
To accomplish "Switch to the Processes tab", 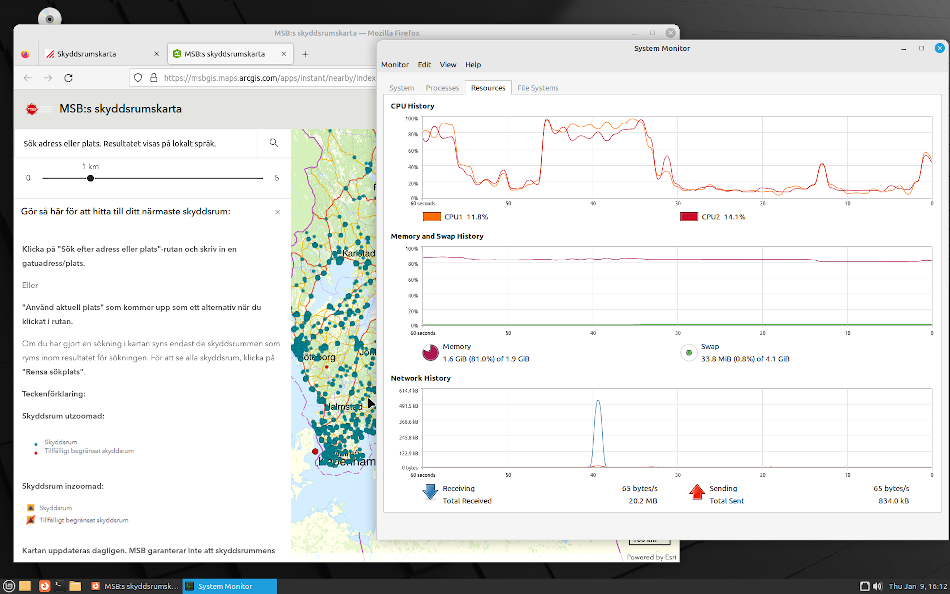I will pyautogui.click(x=442, y=88).
